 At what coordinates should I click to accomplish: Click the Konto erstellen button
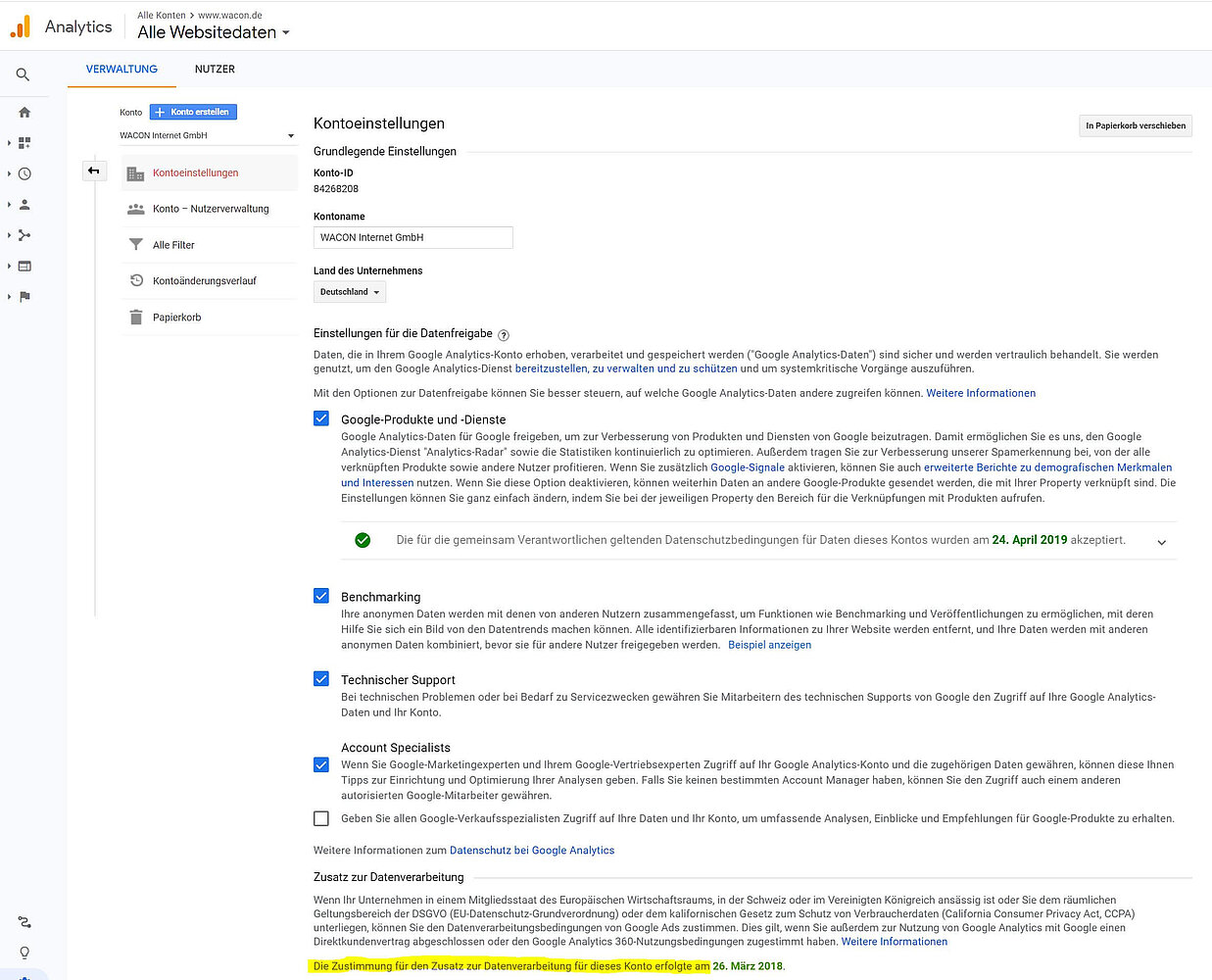tap(193, 113)
